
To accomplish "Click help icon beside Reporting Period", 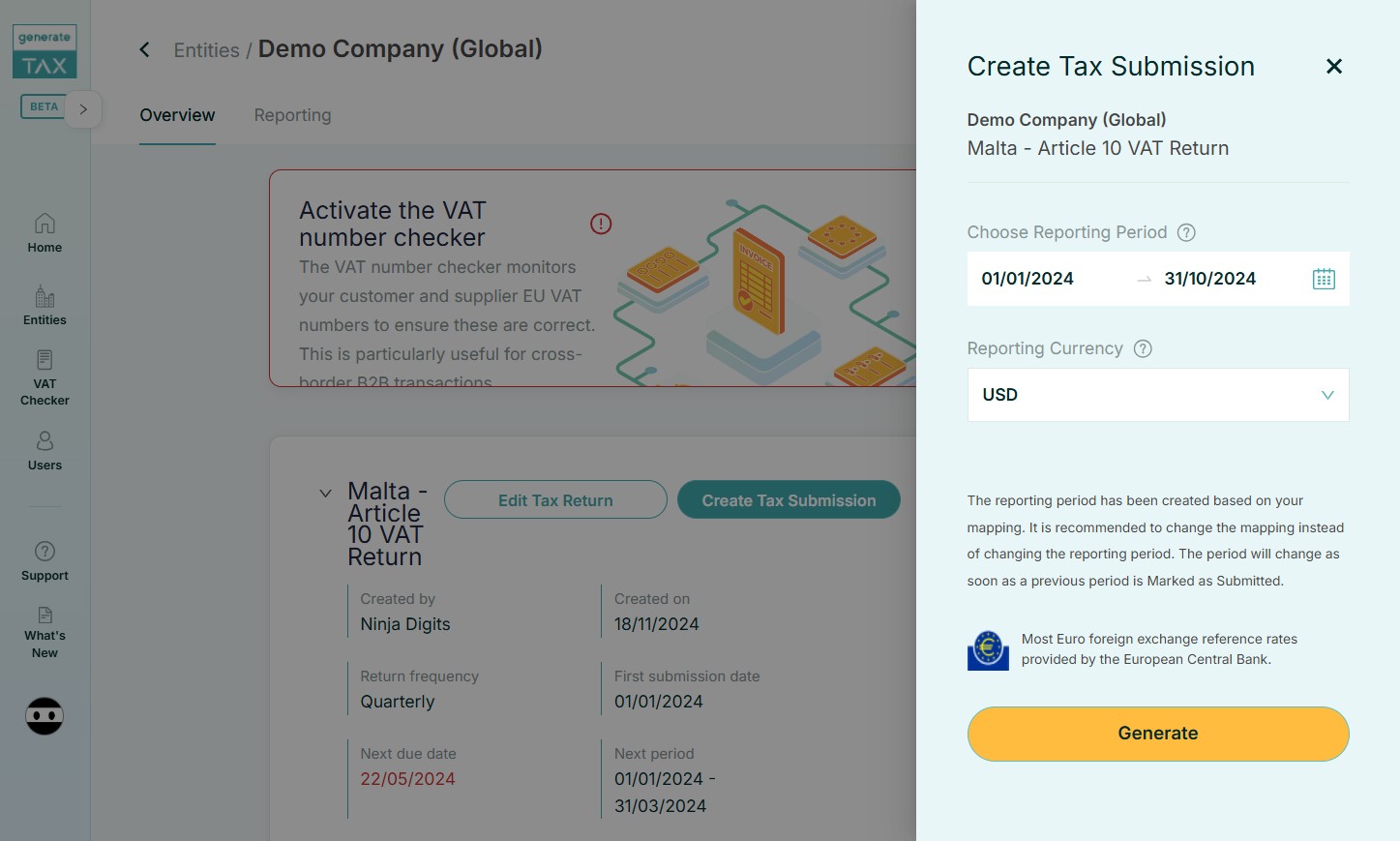I will 1186,232.
